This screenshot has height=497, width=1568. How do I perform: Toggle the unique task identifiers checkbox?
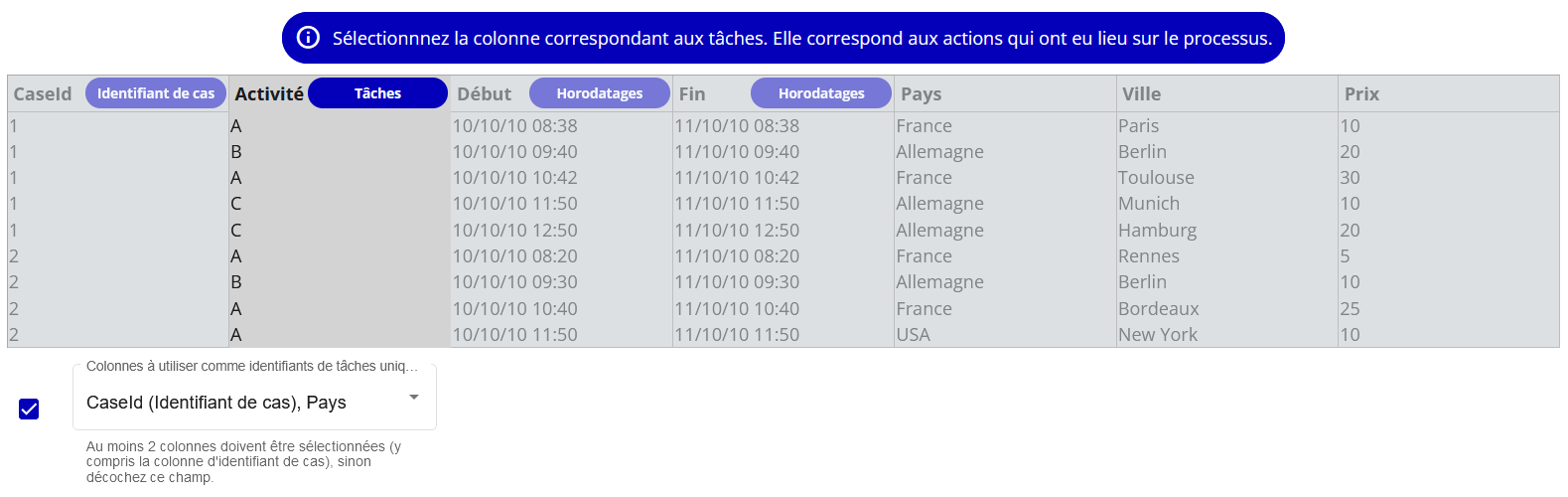pos(29,409)
